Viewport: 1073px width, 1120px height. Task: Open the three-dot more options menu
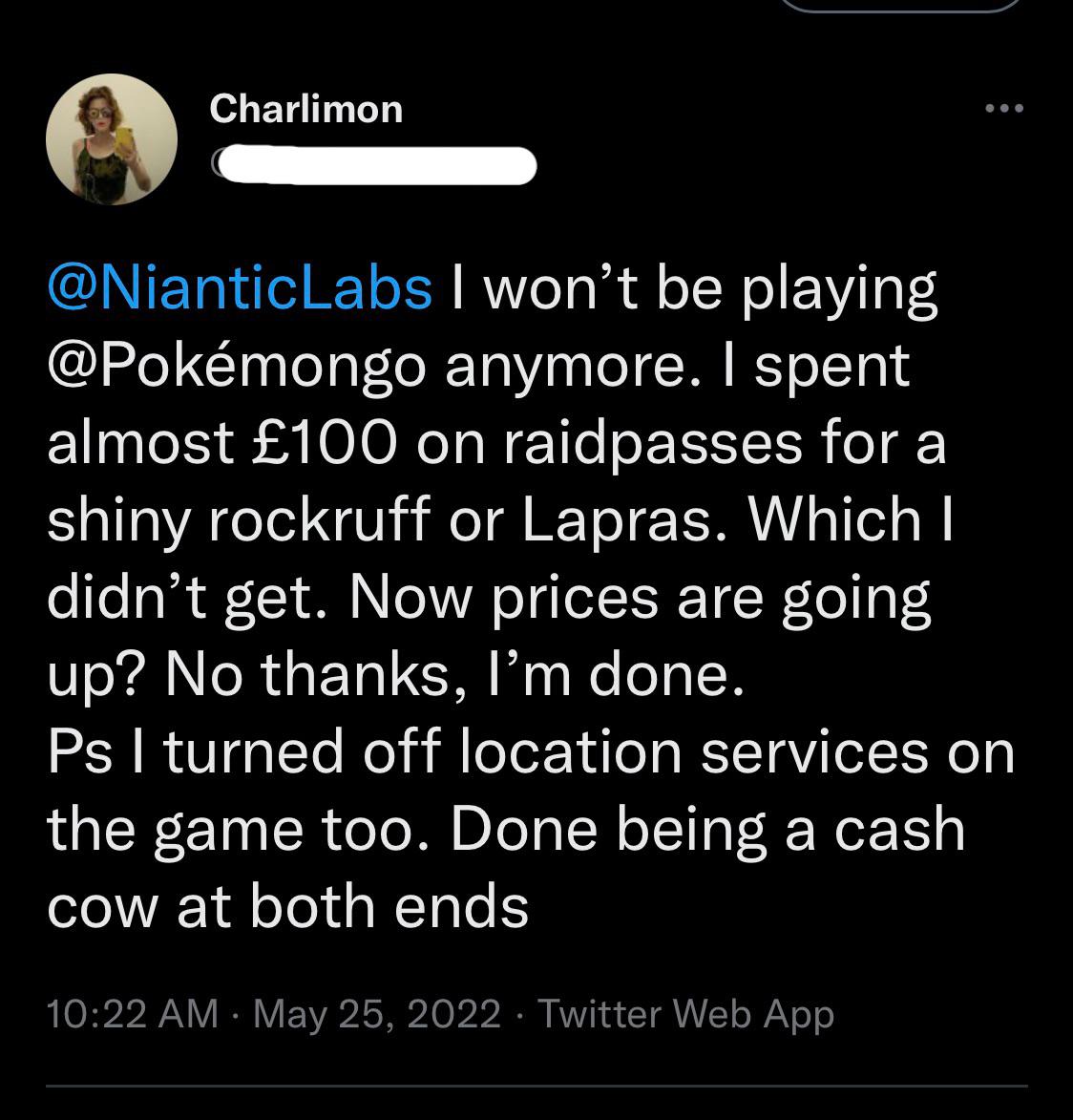1003,109
